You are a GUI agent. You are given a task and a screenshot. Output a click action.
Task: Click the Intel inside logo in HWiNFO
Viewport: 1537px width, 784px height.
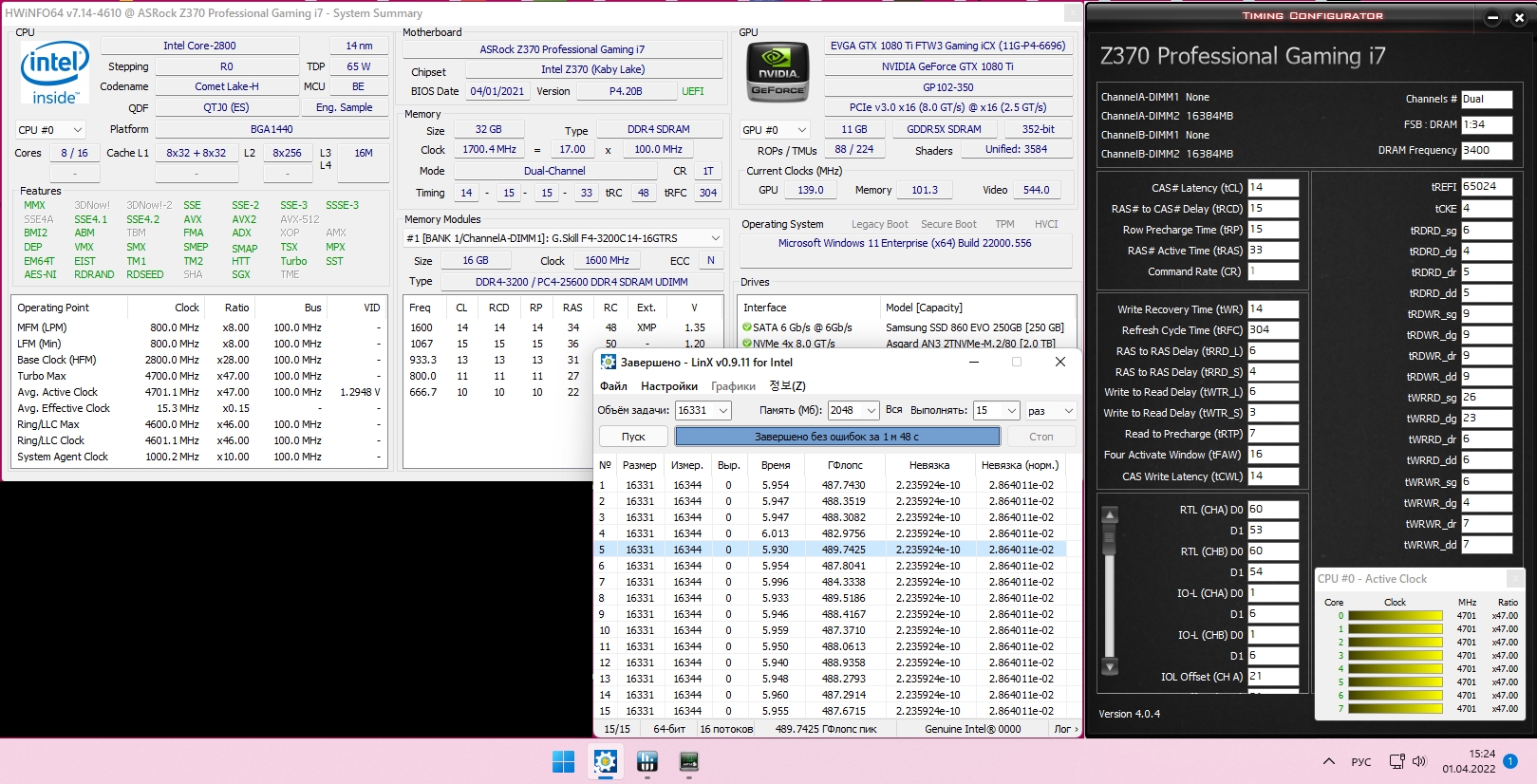54,73
